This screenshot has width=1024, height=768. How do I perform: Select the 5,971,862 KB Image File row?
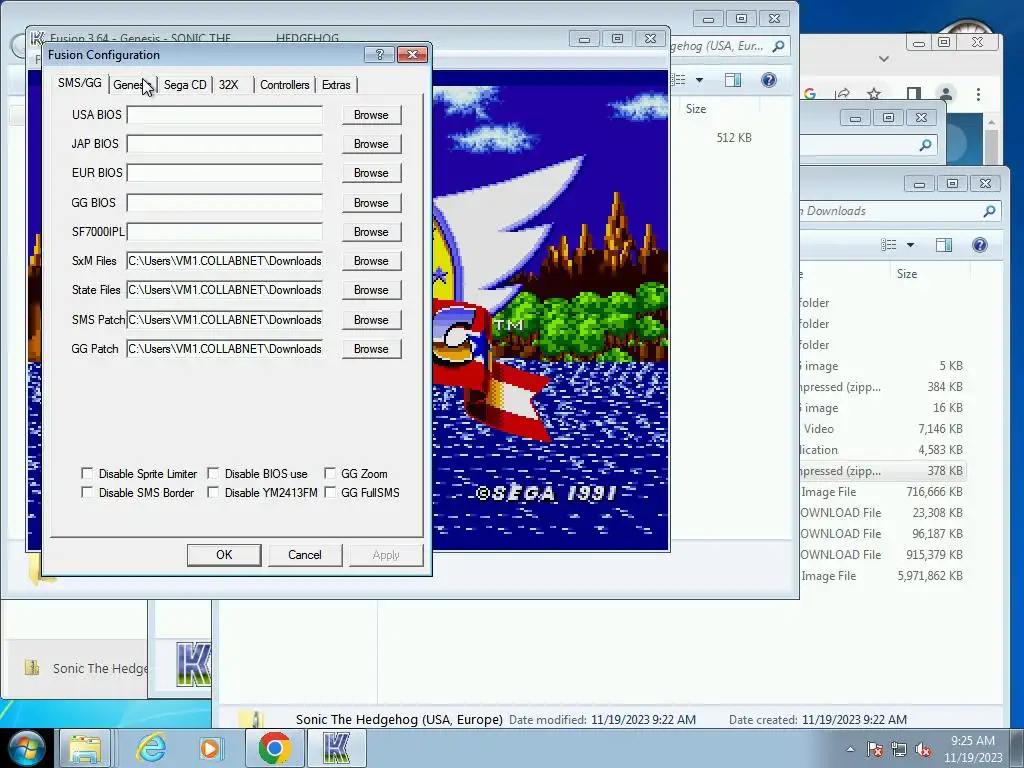click(x=882, y=575)
